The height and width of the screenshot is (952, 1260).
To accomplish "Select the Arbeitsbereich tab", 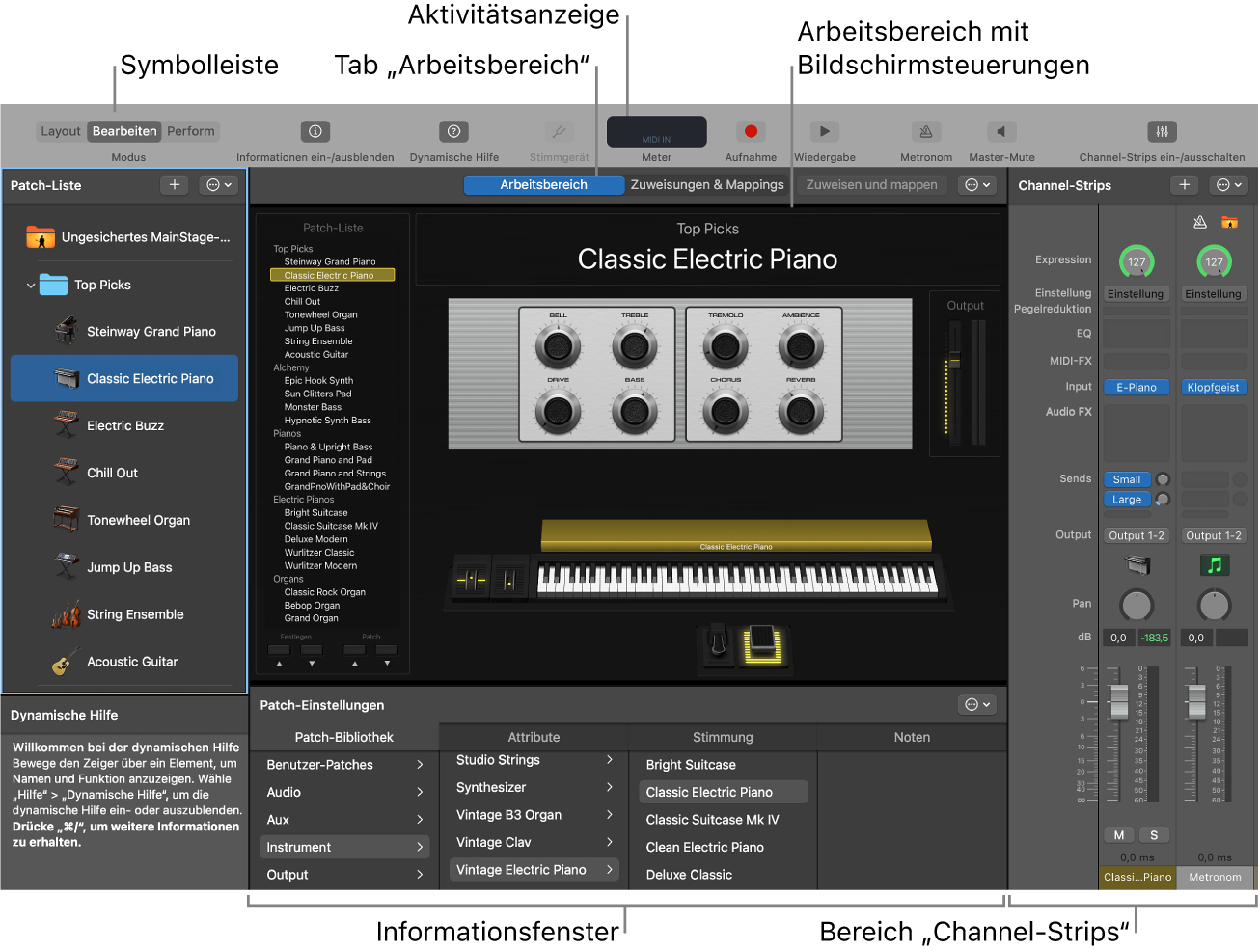I will coord(544,185).
